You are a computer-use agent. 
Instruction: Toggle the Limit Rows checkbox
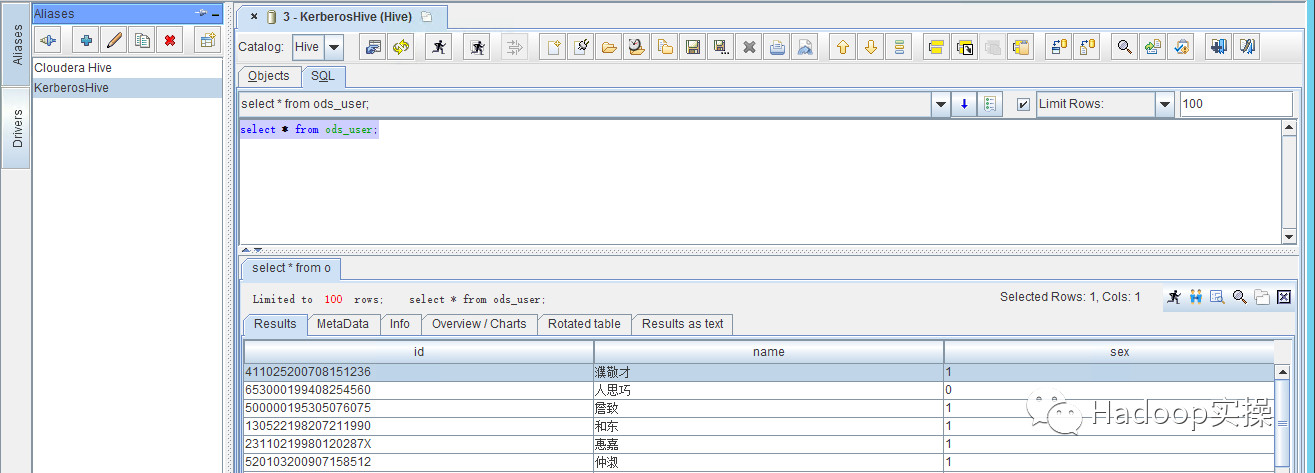1022,104
